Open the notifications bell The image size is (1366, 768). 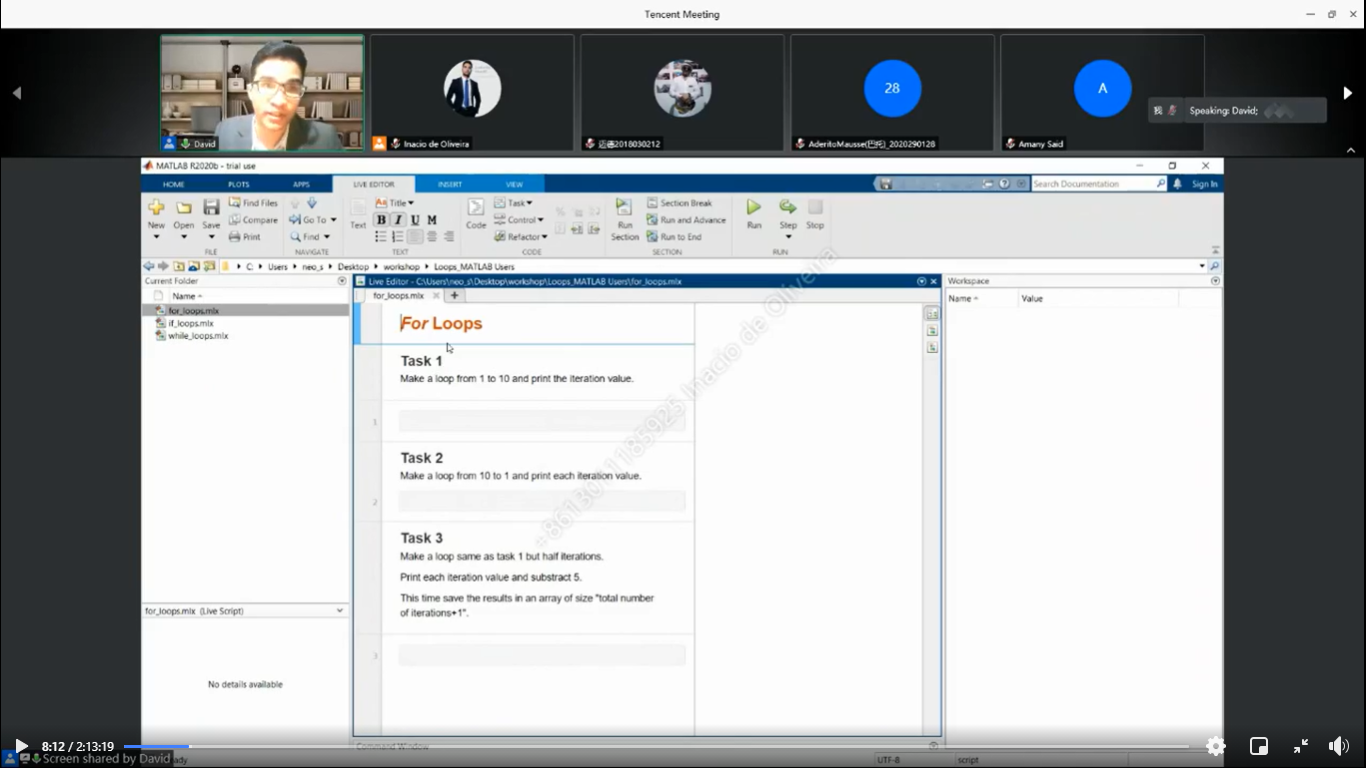point(1177,184)
